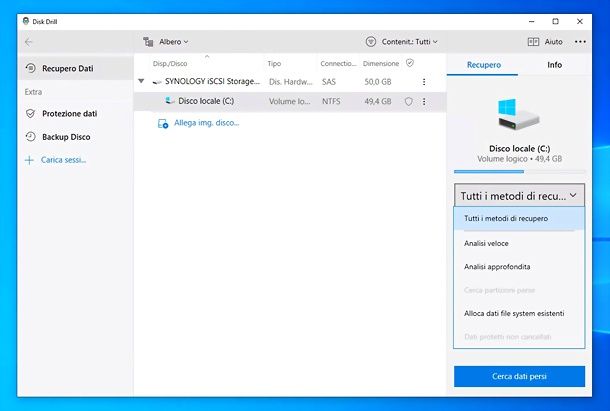The height and width of the screenshot is (411, 610).
Task: Choose Tutti i metodi di recupero option
Action: pyautogui.click(x=519, y=218)
